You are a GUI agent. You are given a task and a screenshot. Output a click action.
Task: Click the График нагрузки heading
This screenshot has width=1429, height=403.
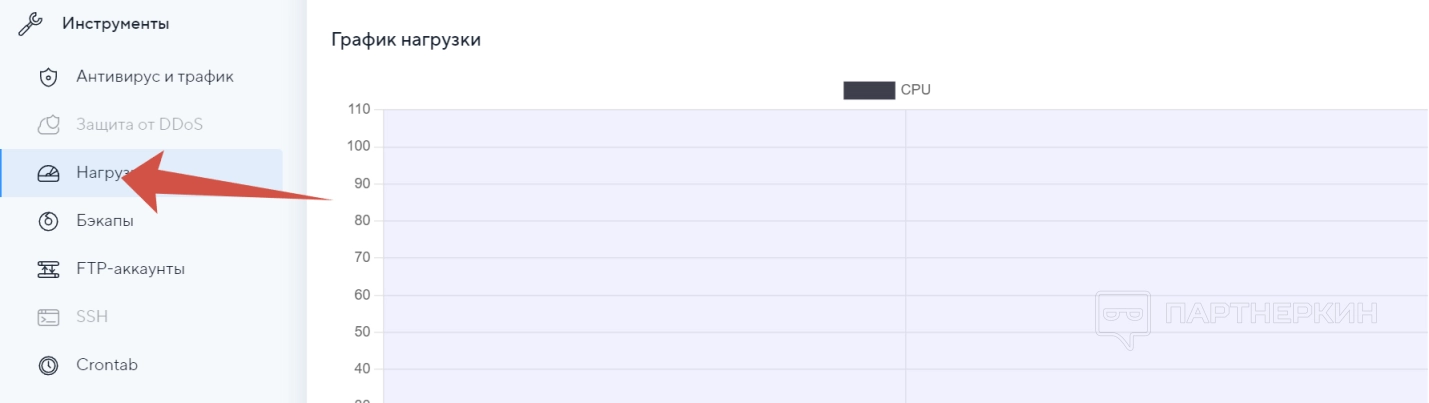406,40
